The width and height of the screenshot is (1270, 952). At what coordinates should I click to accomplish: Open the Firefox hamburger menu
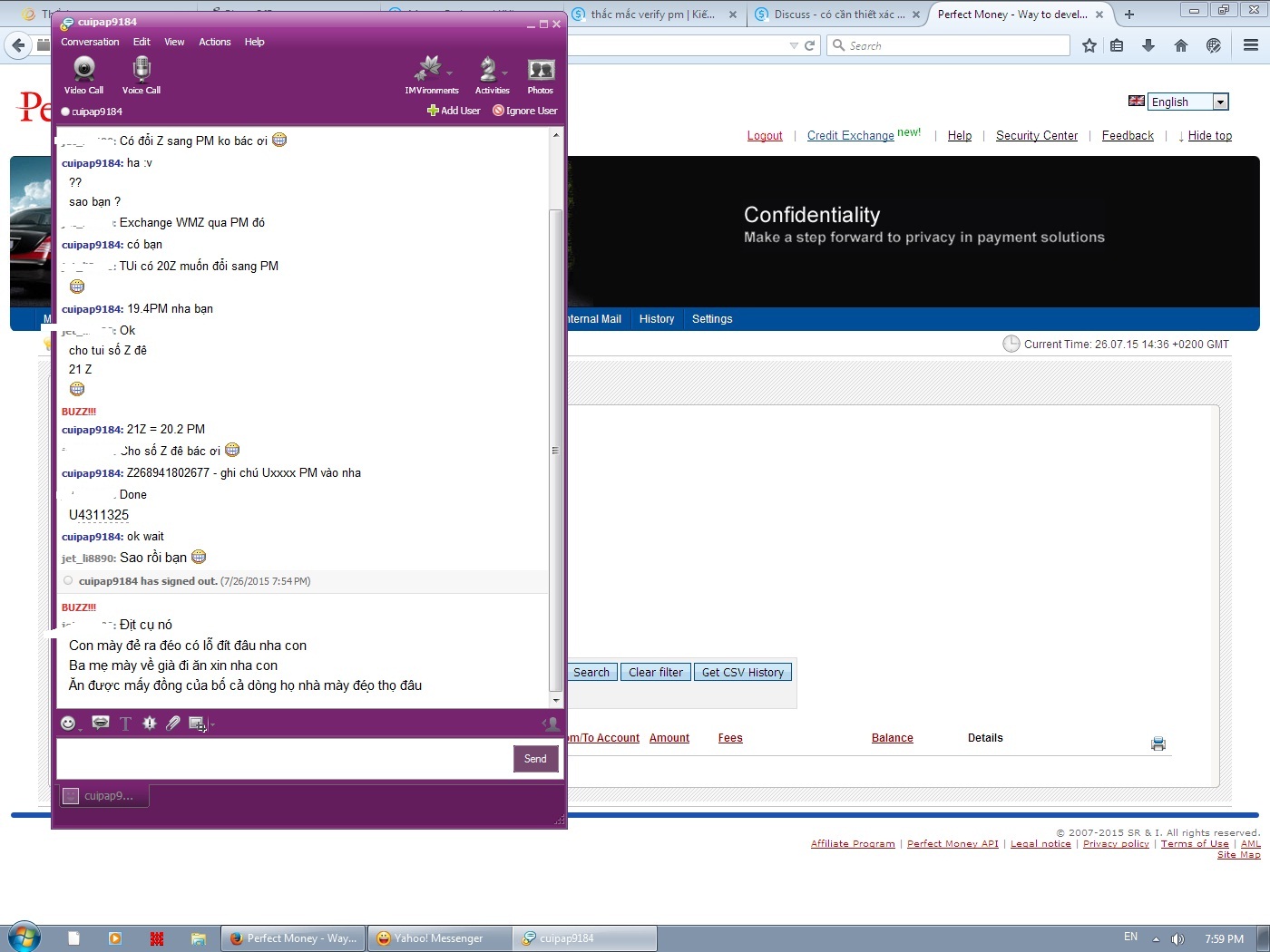(x=1251, y=45)
